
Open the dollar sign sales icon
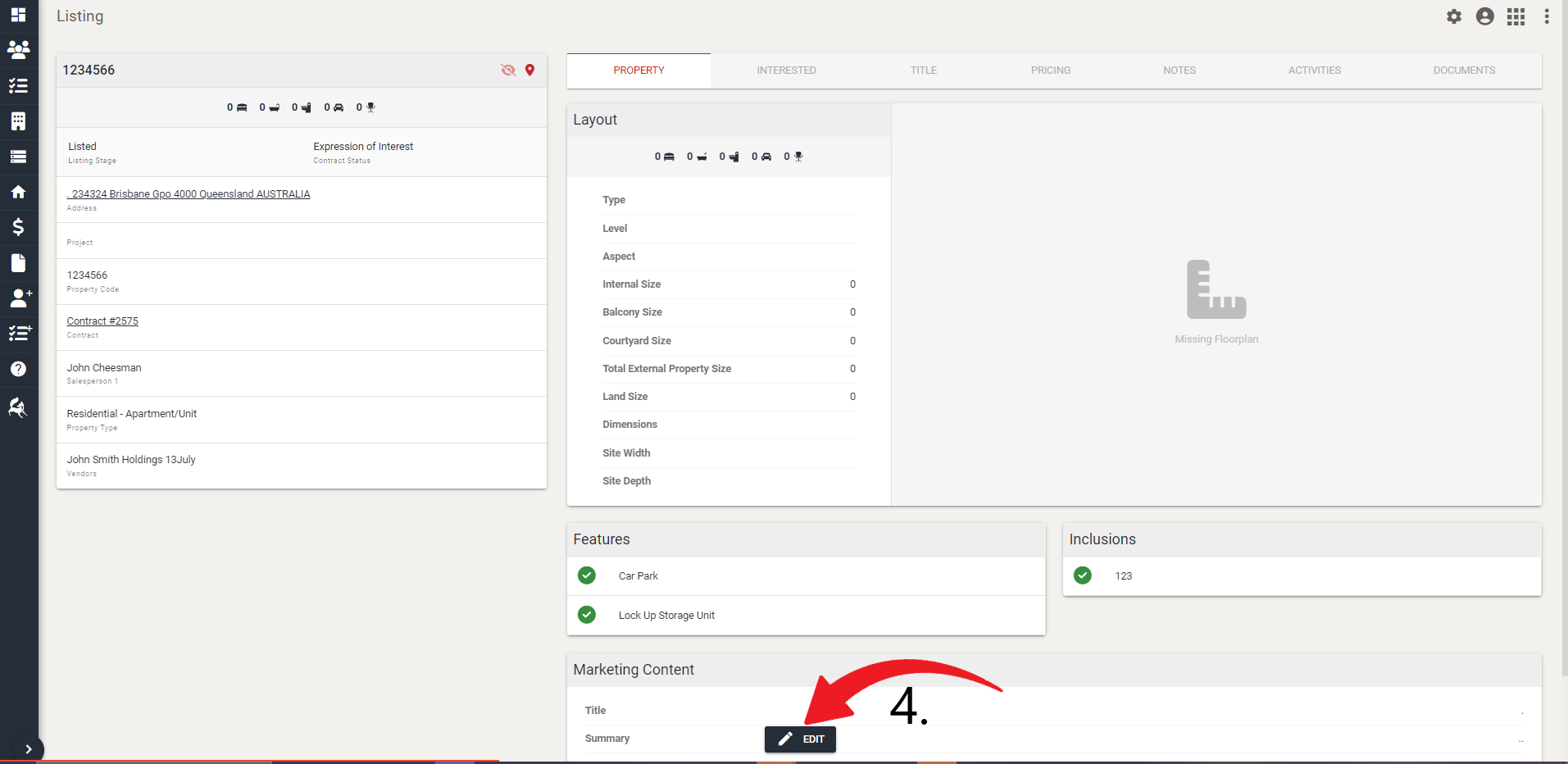click(18, 227)
